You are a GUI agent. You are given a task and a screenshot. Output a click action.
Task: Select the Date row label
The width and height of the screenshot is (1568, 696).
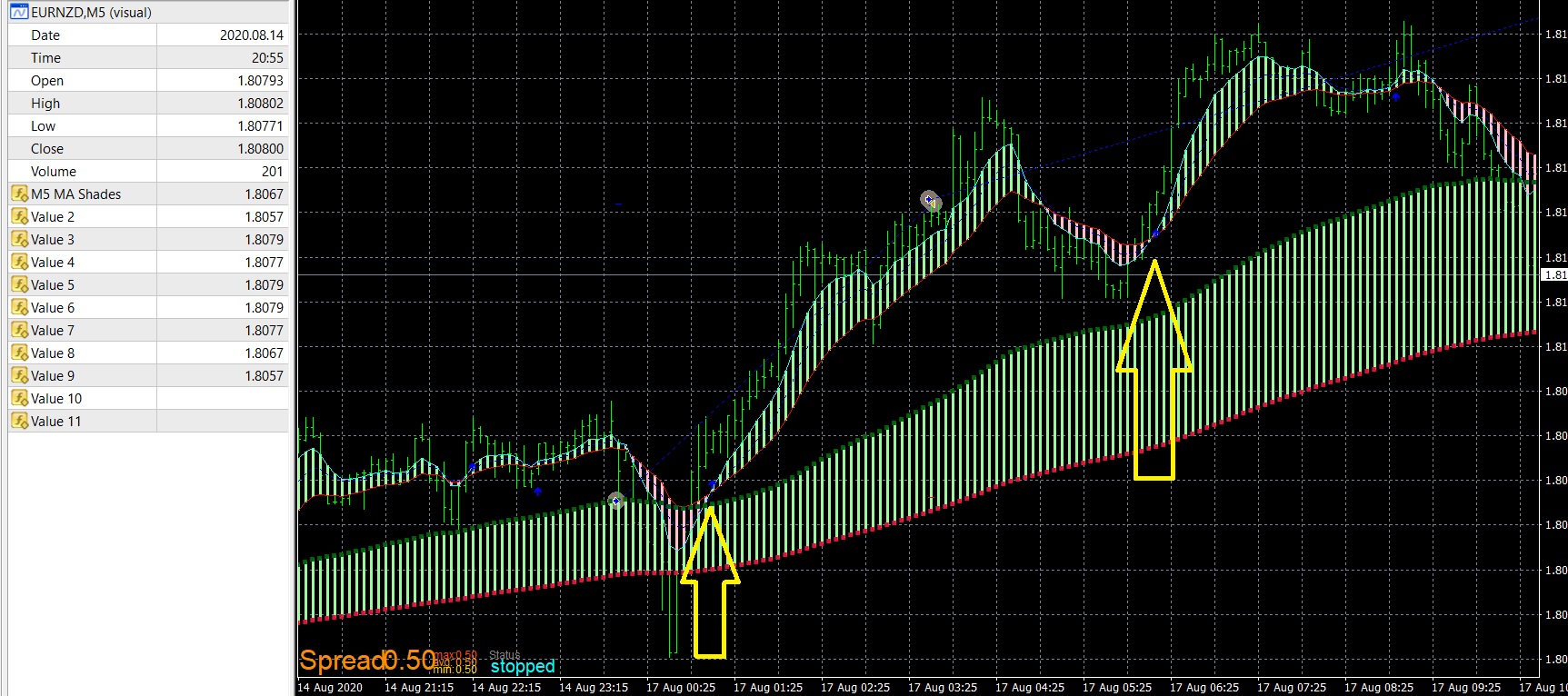(x=45, y=35)
